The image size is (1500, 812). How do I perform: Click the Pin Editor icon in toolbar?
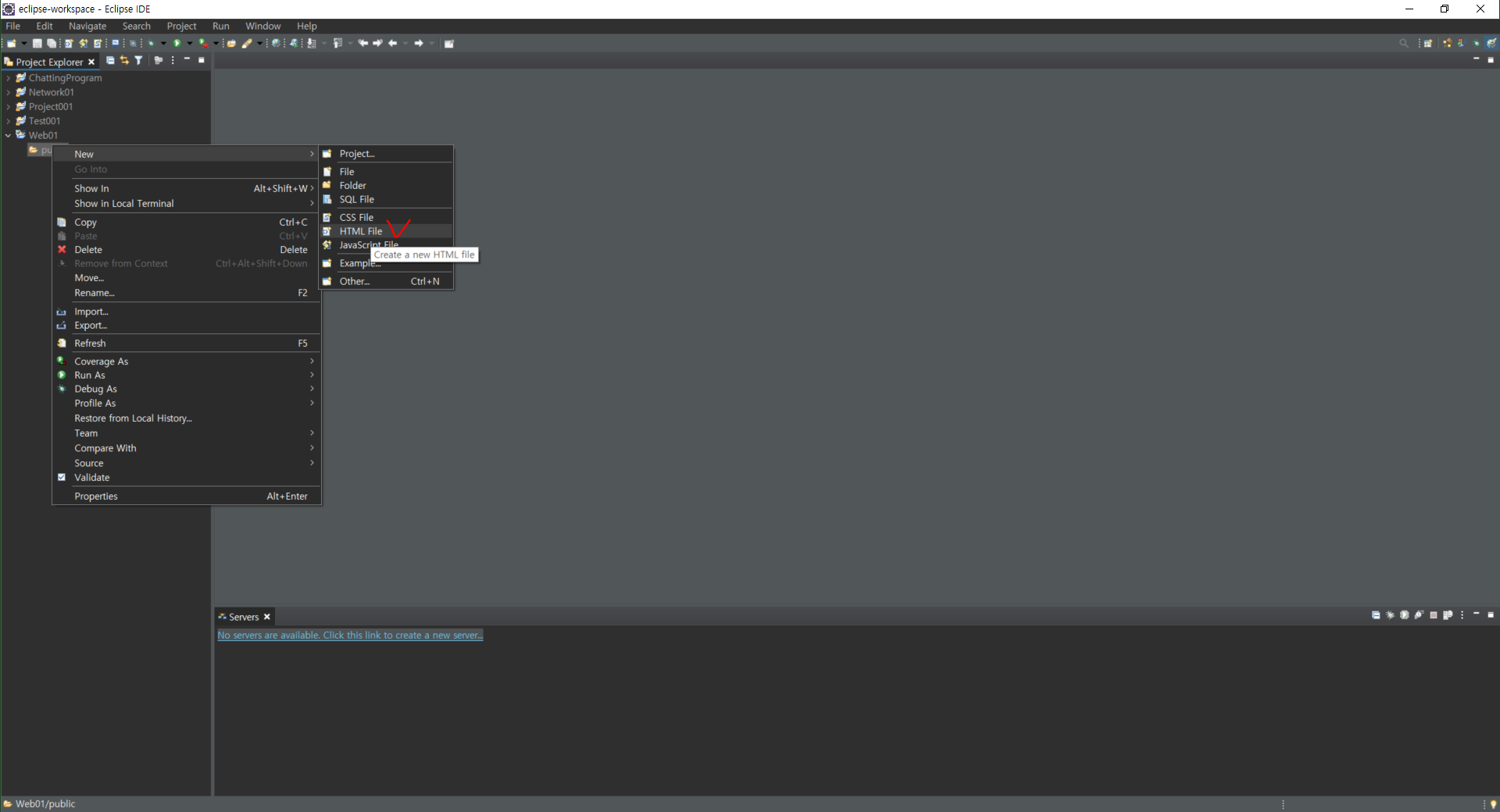(449, 44)
